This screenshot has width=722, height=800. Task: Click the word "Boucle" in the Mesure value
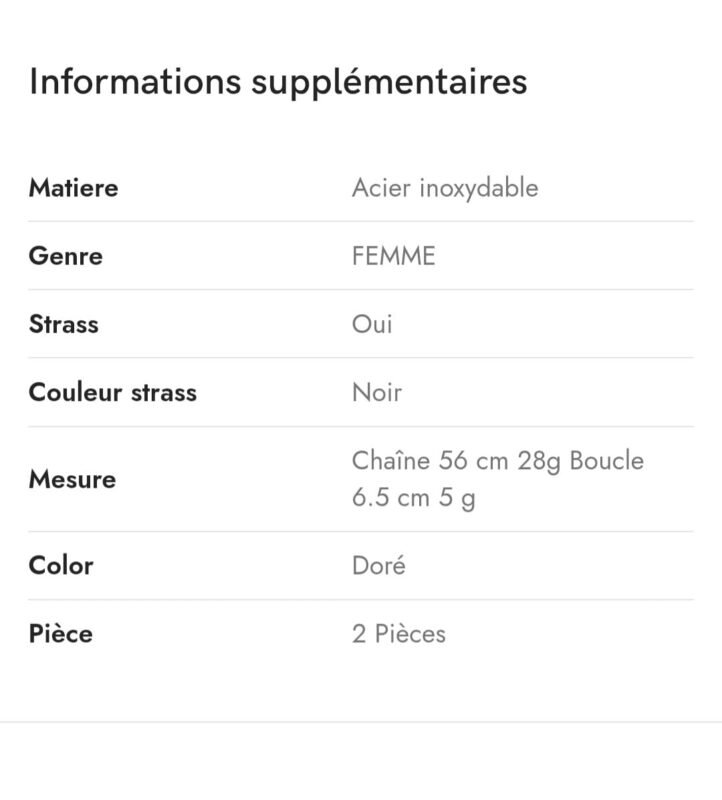(606, 461)
